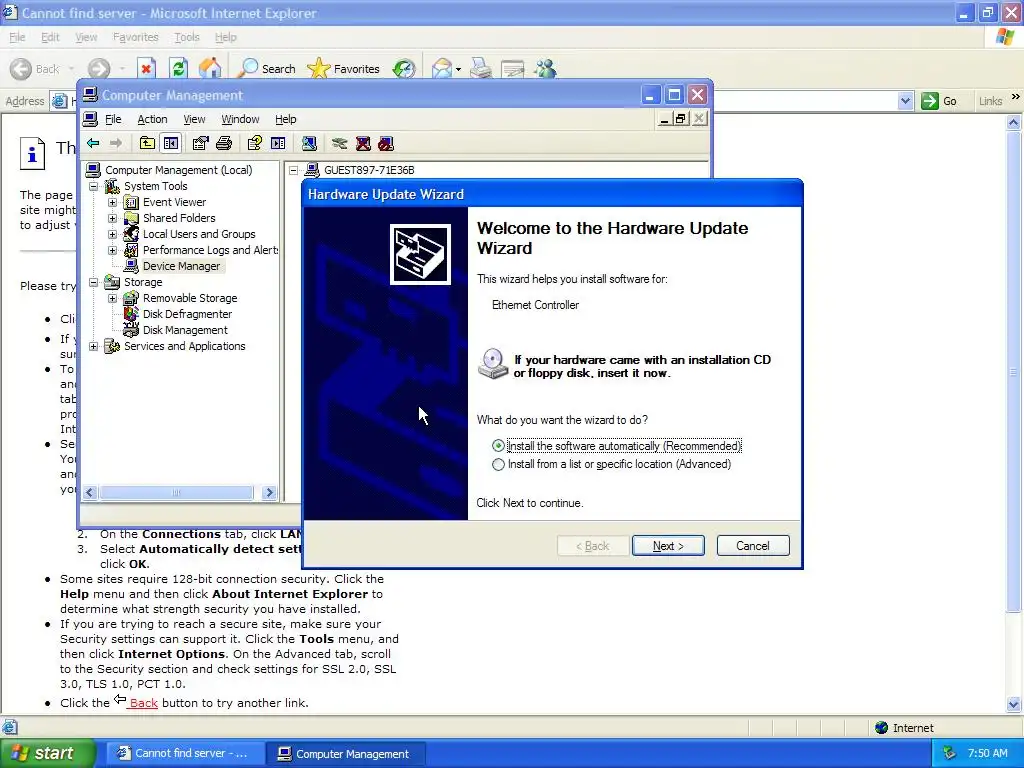Click the Uninstall device toolbar icon

(363, 144)
